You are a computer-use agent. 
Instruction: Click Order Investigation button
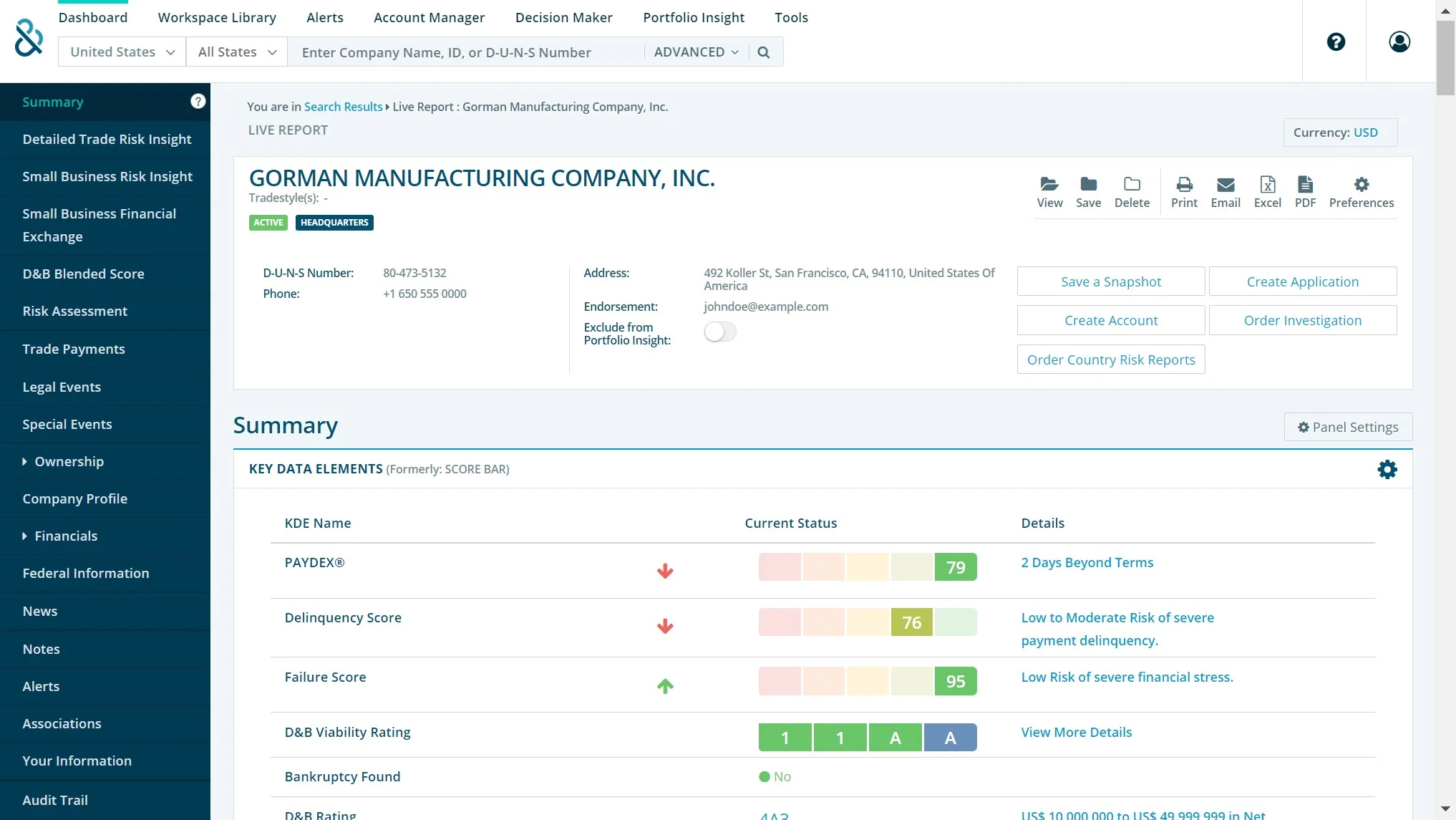pos(1303,320)
